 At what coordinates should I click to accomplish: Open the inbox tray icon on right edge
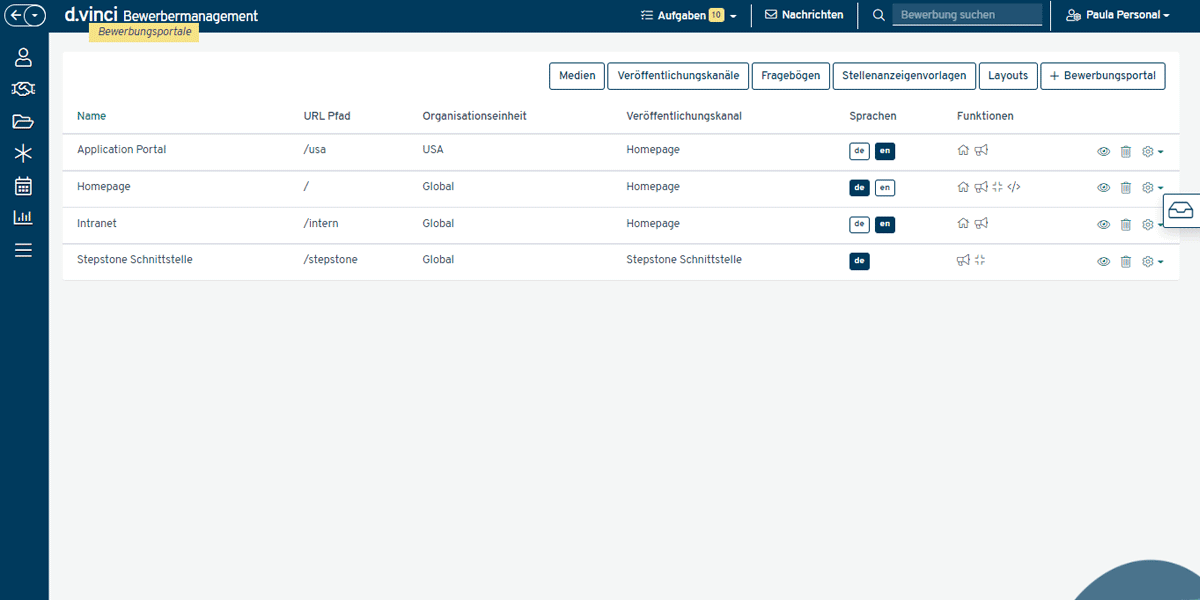(x=1181, y=211)
